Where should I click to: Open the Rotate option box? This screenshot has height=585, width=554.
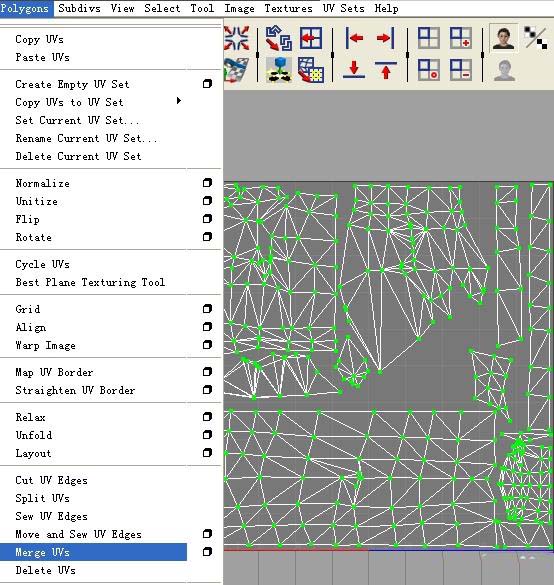coord(207,237)
